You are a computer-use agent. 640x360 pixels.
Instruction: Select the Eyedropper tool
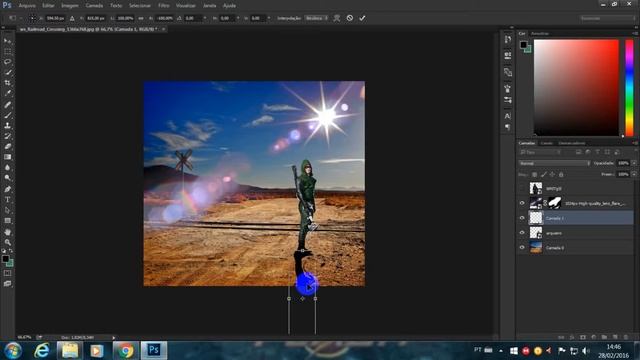click(x=7, y=93)
